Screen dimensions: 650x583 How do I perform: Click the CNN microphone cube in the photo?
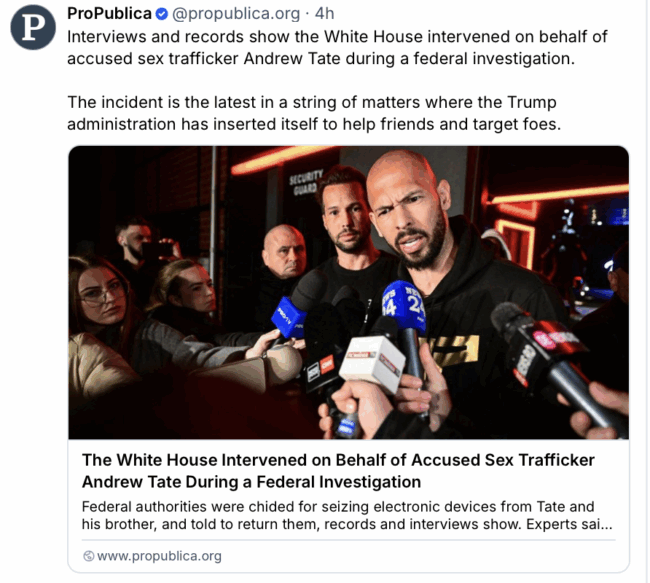320,369
